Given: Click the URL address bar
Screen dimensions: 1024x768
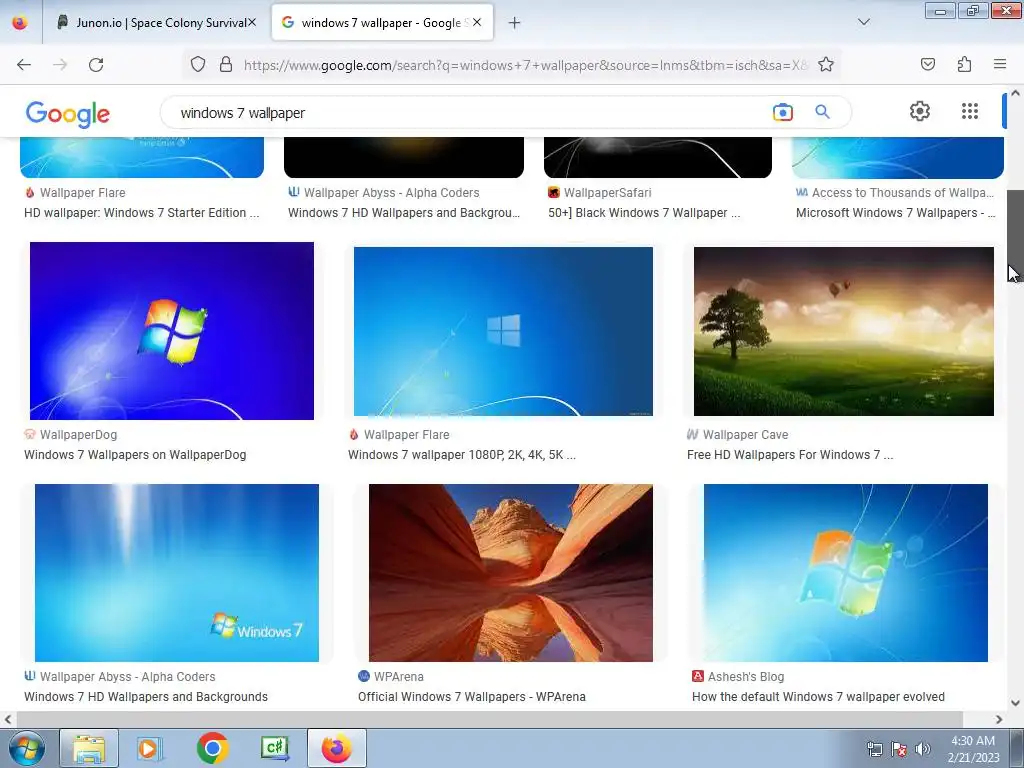Looking at the screenshot, I should tap(526, 65).
